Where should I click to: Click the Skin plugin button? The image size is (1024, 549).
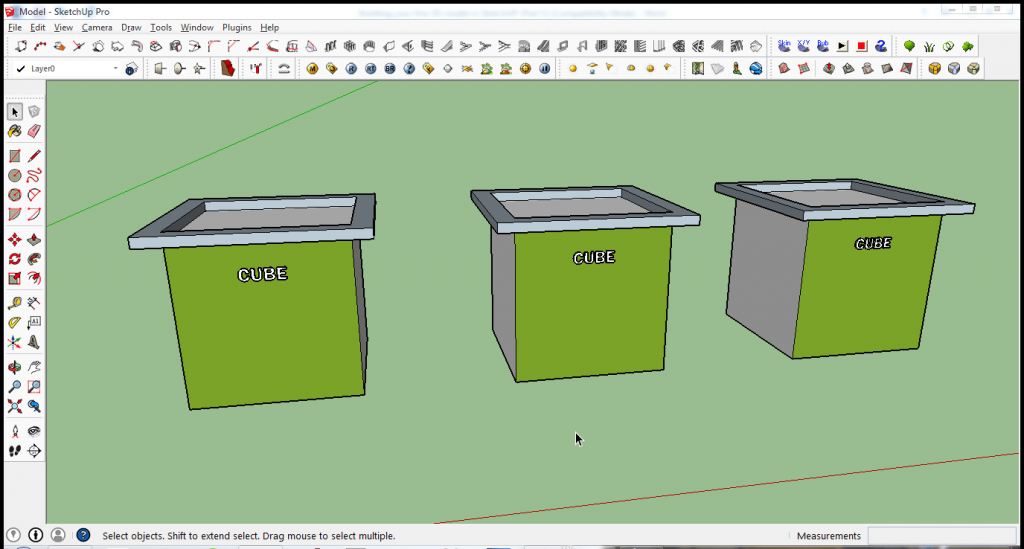(784, 46)
